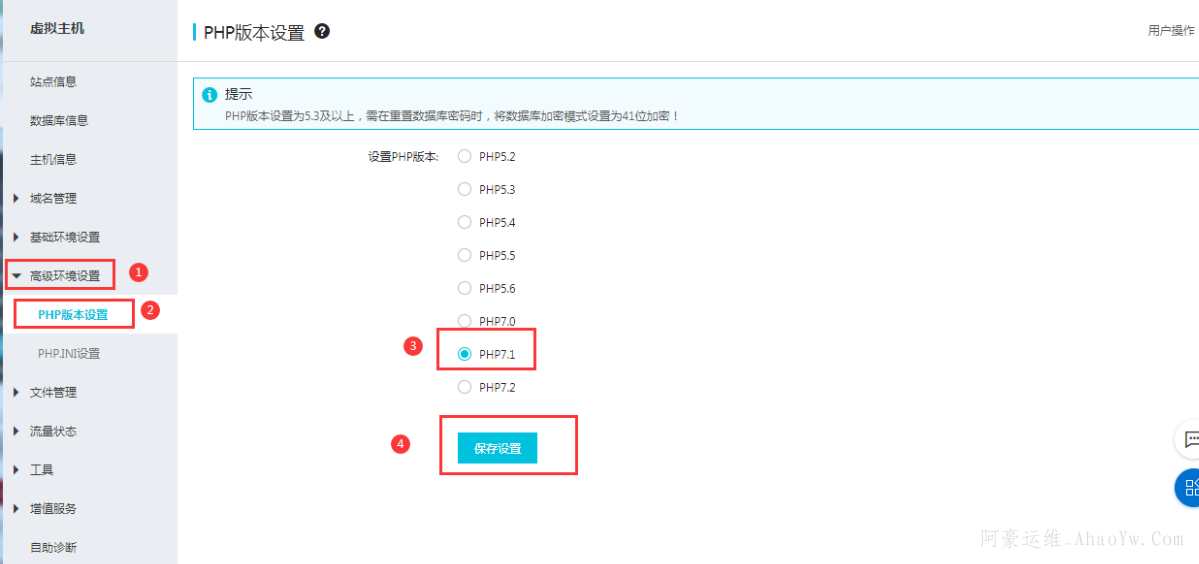Screen dimensions: 1199x564
Task: Expand the 域名管理 menu section
Action: [x=53, y=198]
